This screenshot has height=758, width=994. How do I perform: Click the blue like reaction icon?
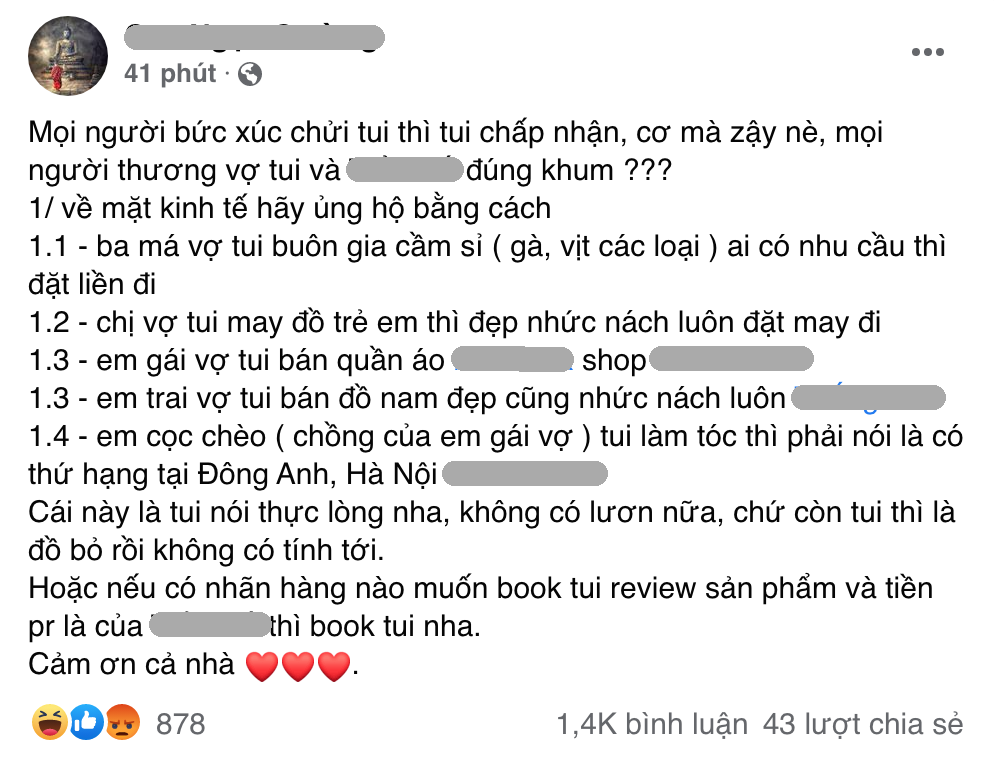point(86,723)
